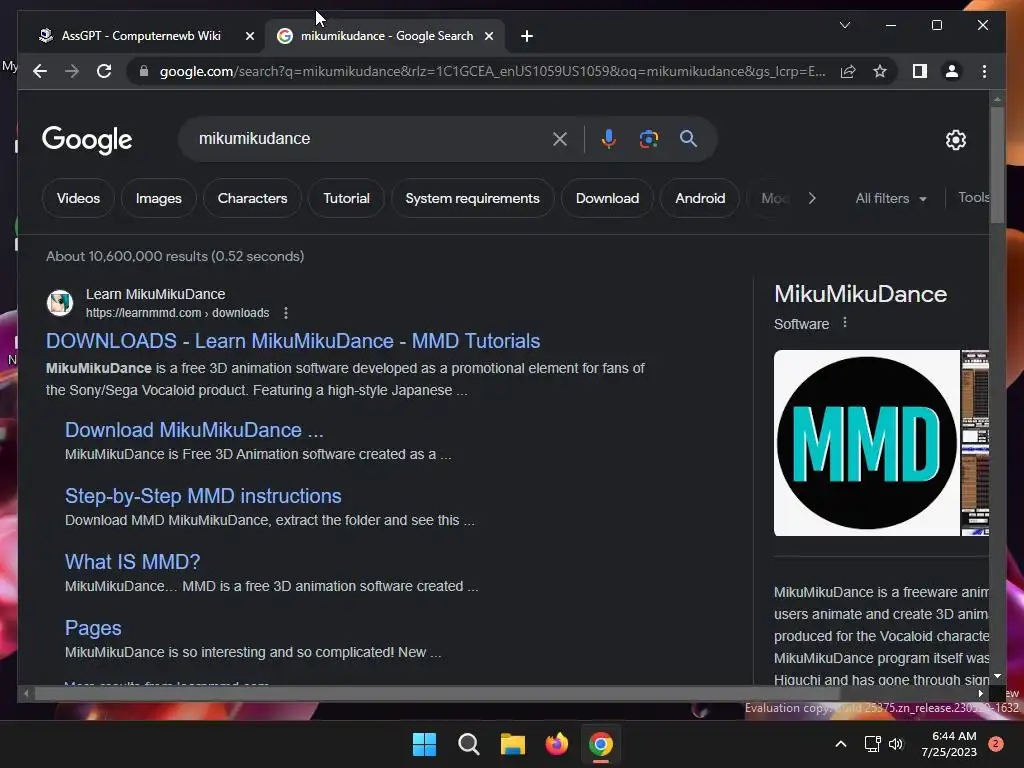Click the About 10,600,000 results text

(175, 256)
